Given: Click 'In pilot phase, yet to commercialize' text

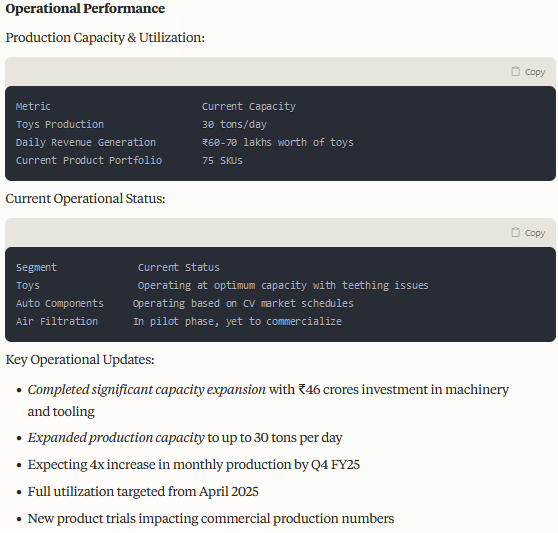Looking at the screenshot, I should [237, 321].
